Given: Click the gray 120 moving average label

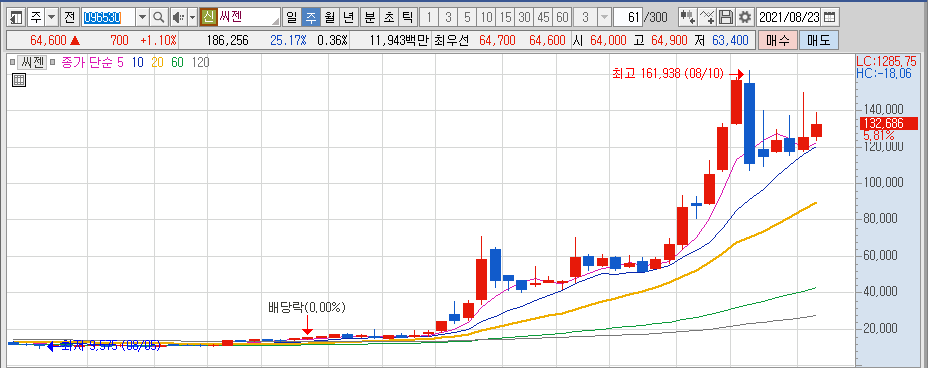Looking at the screenshot, I should (x=200, y=62).
